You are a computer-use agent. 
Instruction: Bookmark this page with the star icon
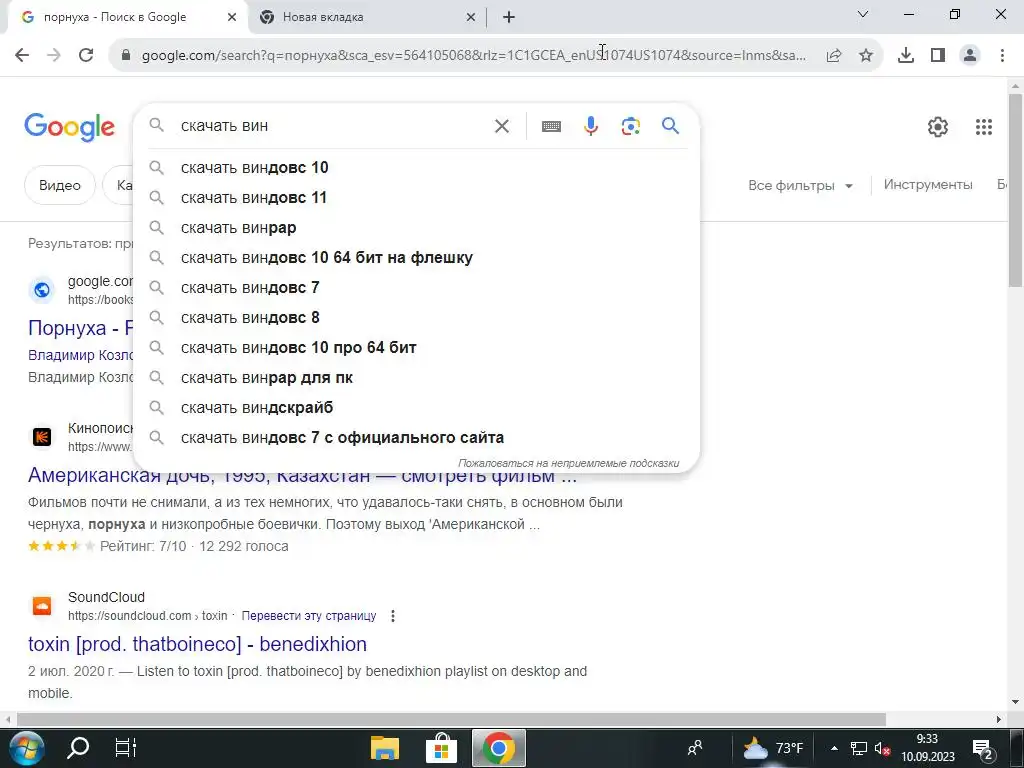pyautogui.click(x=866, y=56)
